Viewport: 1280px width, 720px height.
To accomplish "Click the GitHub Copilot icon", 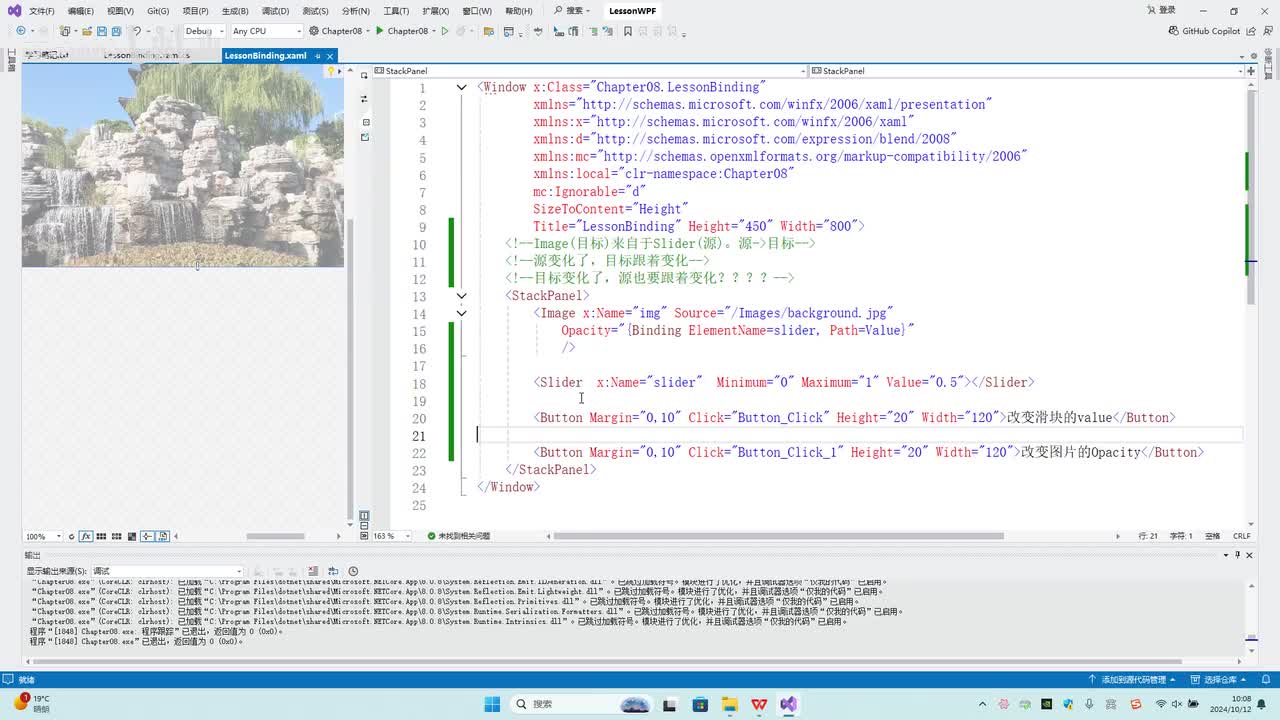I will point(1174,31).
